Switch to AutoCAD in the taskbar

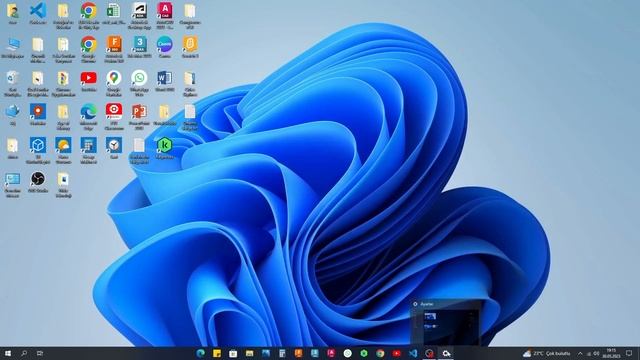(331, 353)
